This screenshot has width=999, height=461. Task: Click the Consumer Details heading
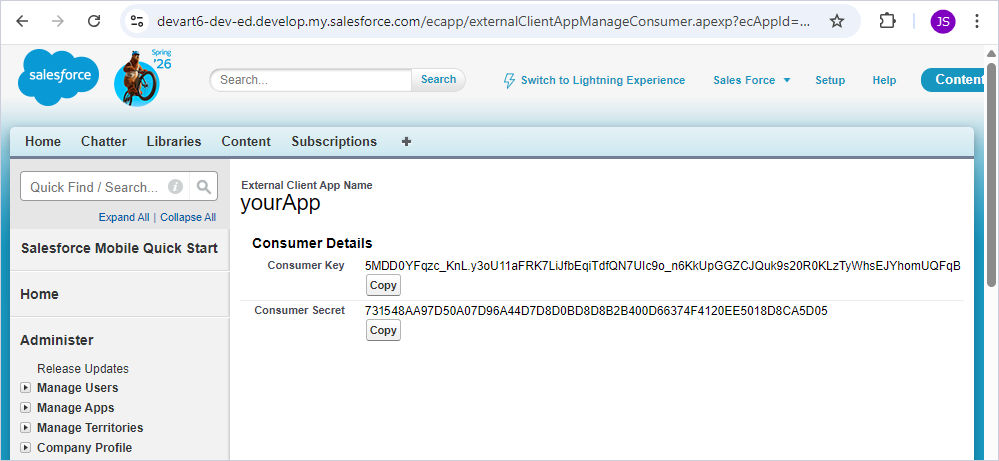tap(312, 243)
